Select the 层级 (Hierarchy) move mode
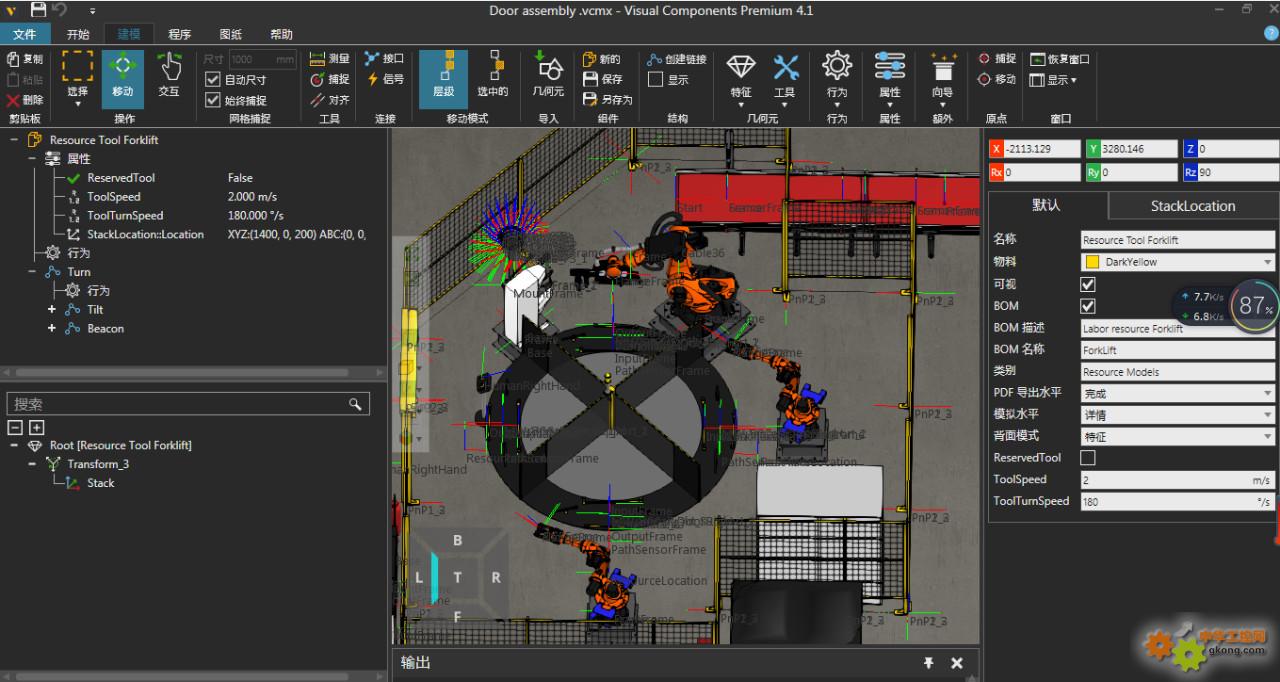1280x682 pixels. 443,75
